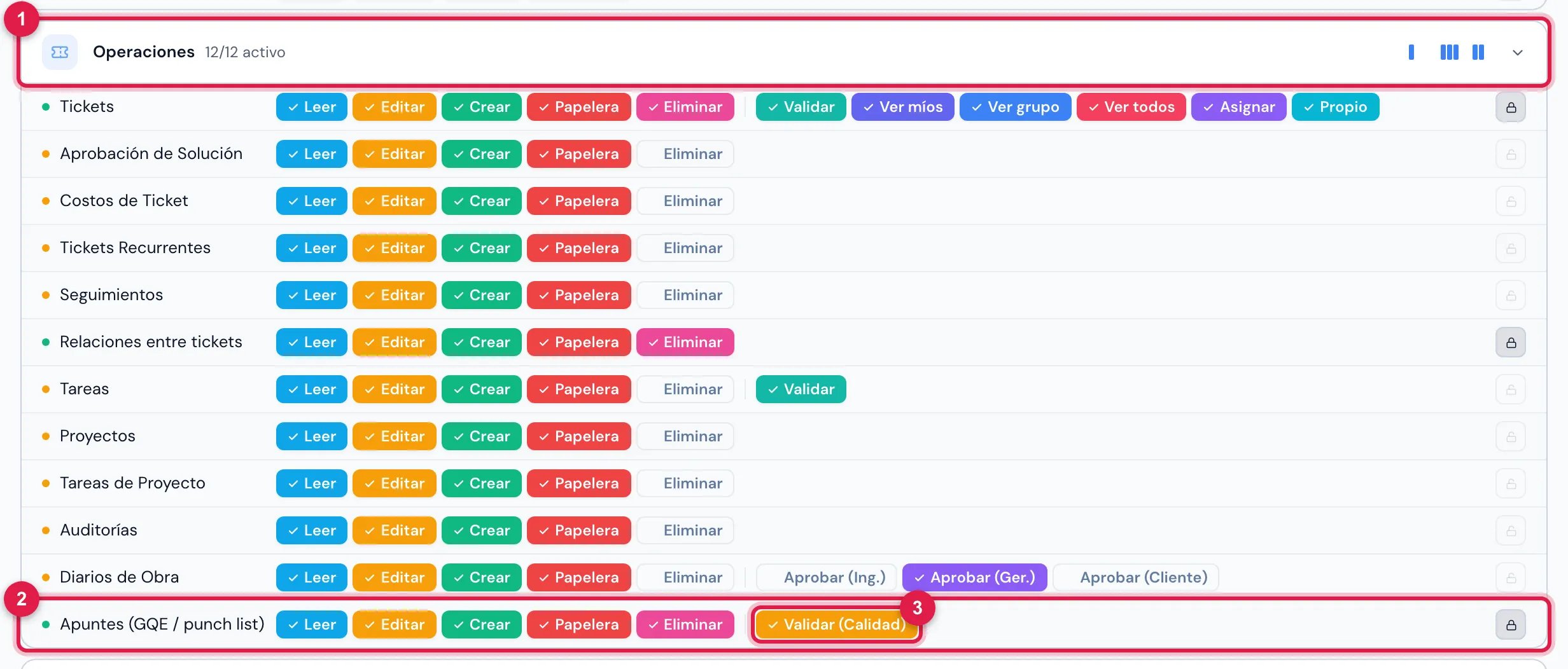Click the '12/12 activo' status text

pos(245,52)
